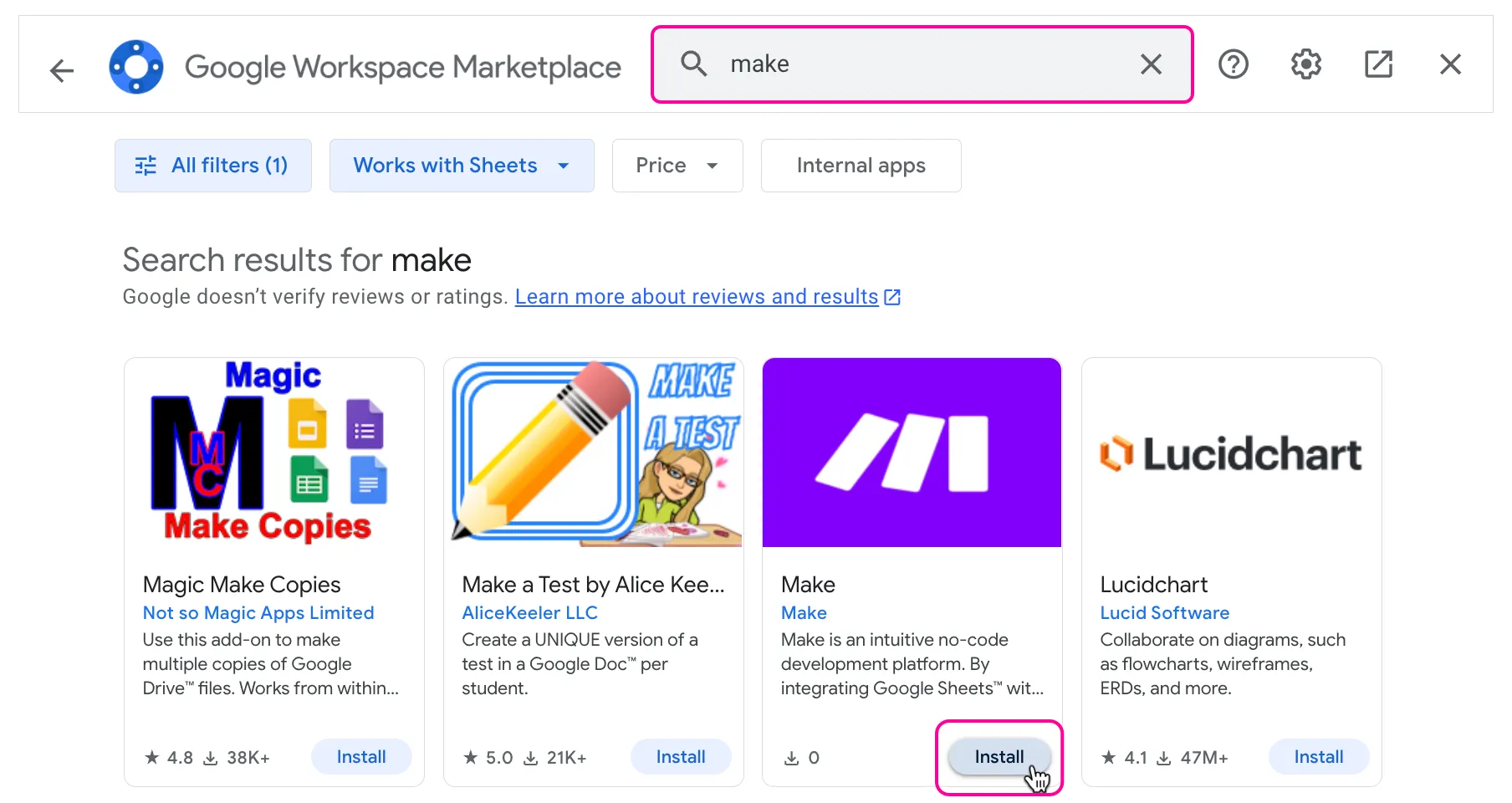The image size is (1512, 803).
Task: Go back with the left arrow icon
Action: click(62, 70)
